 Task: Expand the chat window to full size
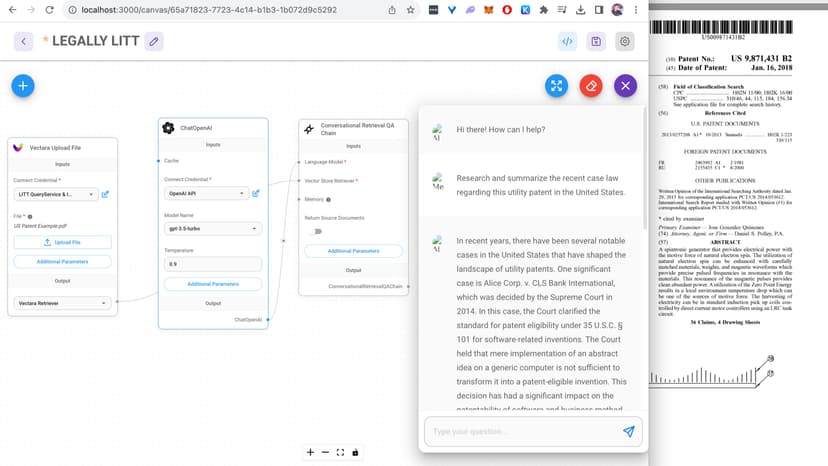click(557, 86)
